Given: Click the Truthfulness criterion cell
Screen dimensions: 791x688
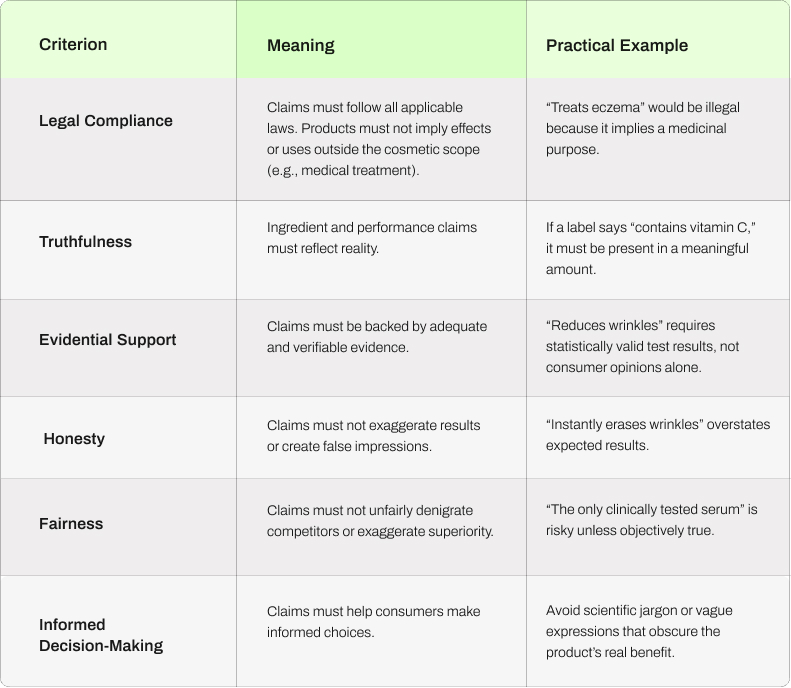Looking at the screenshot, I should (x=85, y=242).
